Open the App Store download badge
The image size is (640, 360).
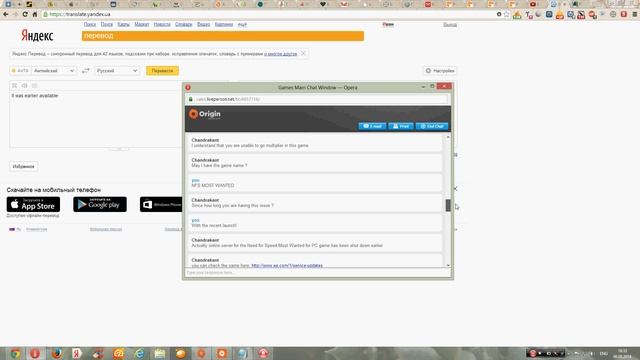(x=33, y=204)
